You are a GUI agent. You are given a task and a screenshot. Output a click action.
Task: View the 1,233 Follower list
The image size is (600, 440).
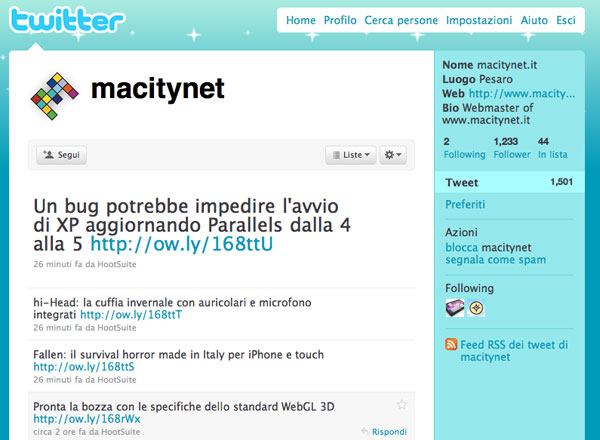coord(512,148)
